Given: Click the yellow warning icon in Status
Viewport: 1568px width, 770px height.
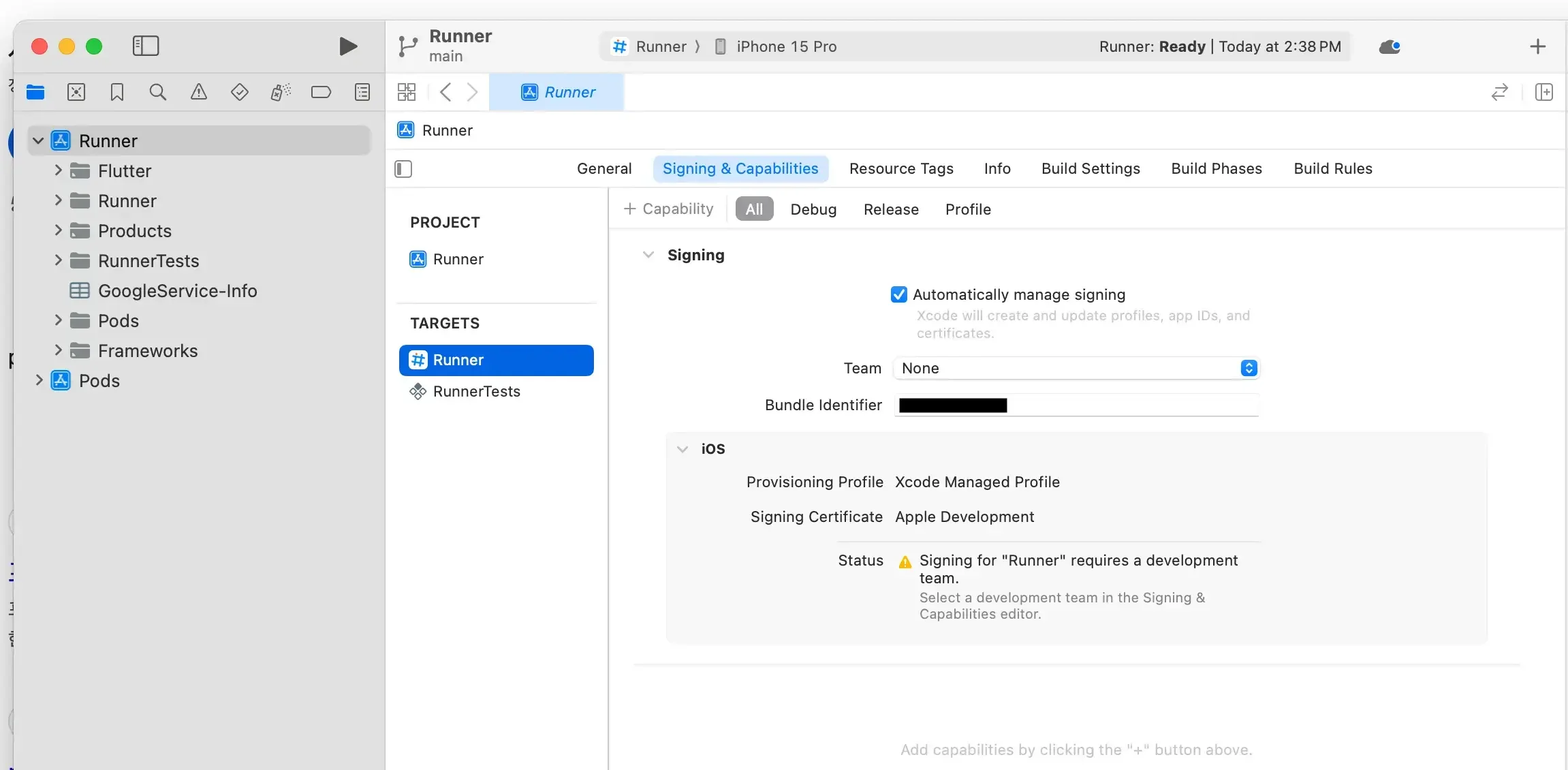Looking at the screenshot, I should click(905, 562).
